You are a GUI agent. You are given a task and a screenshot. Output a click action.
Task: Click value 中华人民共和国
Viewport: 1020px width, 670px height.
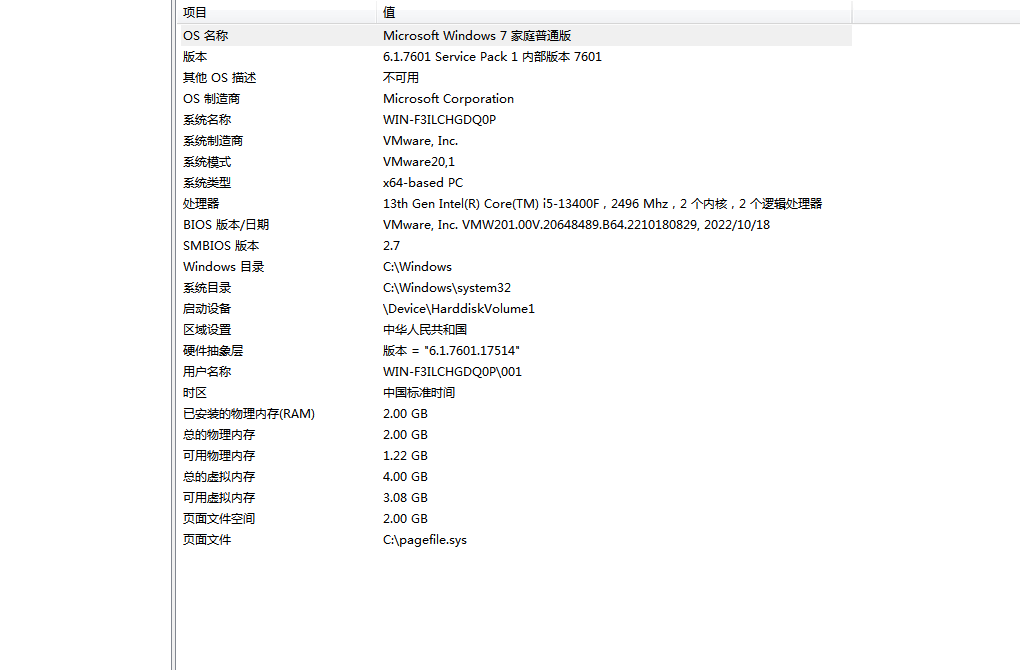pos(425,330)
